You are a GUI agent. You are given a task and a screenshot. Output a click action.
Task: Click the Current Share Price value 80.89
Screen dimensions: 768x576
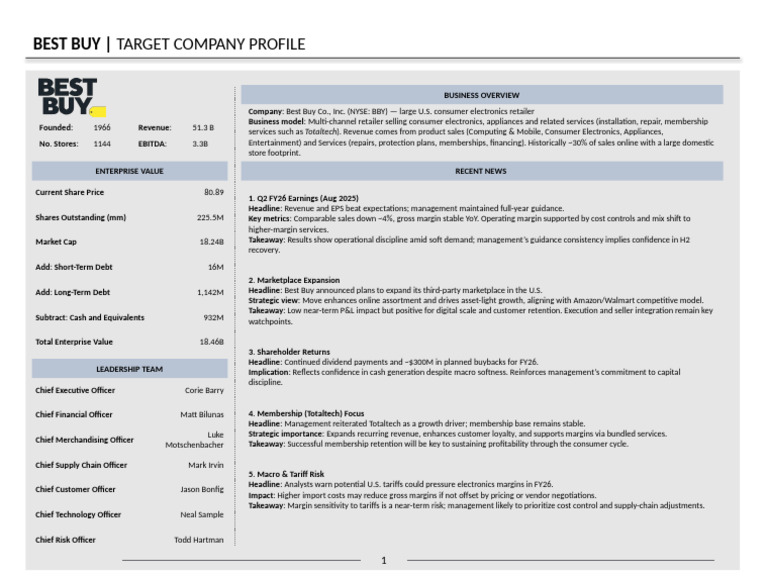214,192
